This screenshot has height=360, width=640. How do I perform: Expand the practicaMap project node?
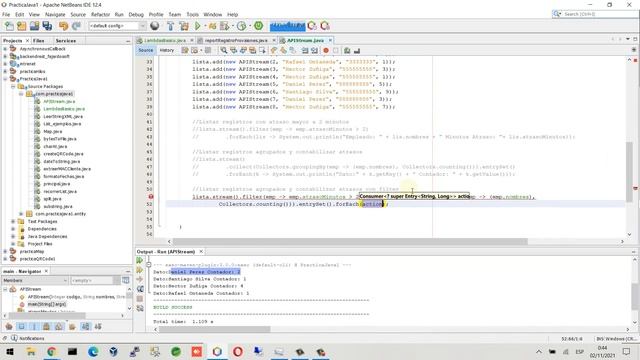click(x=5, y=251)
